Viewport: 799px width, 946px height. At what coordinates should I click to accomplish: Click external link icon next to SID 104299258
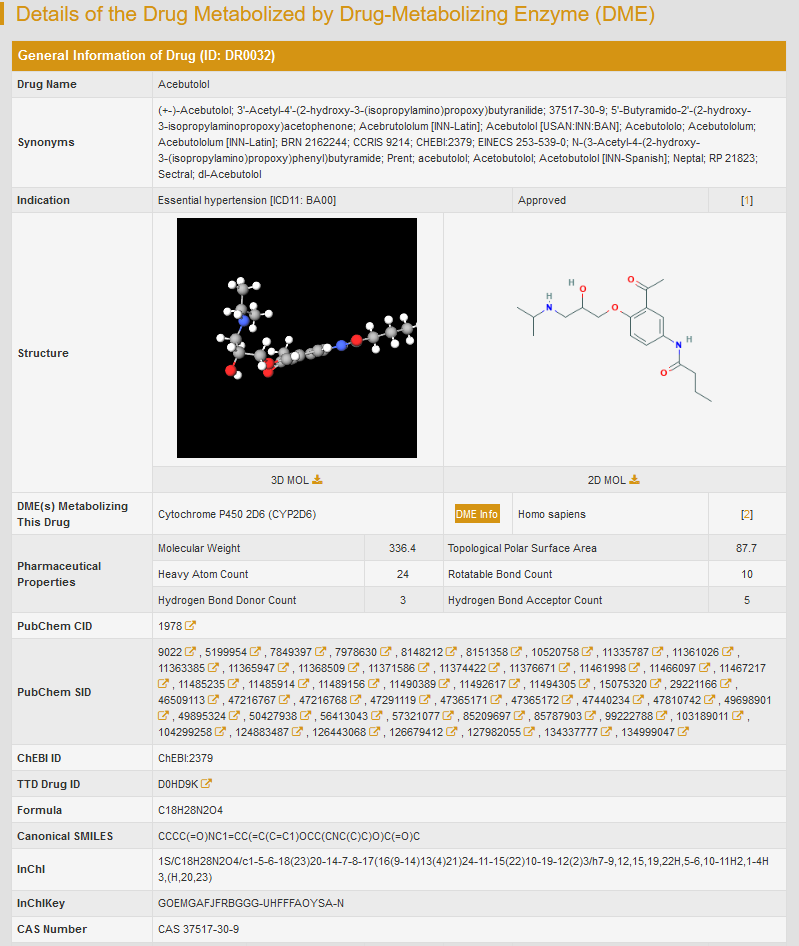[219, 732]
